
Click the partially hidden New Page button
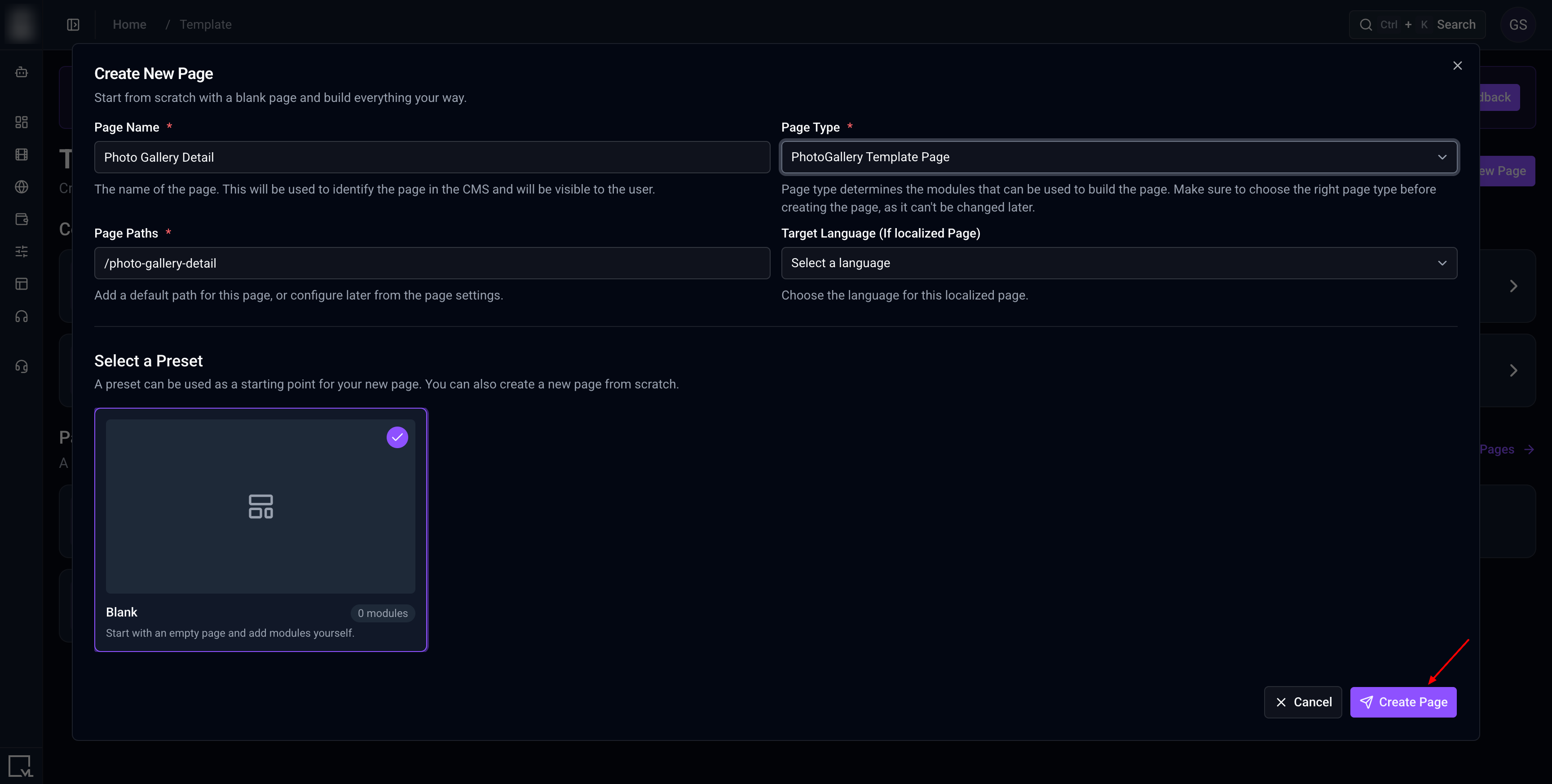(1508, 171)
